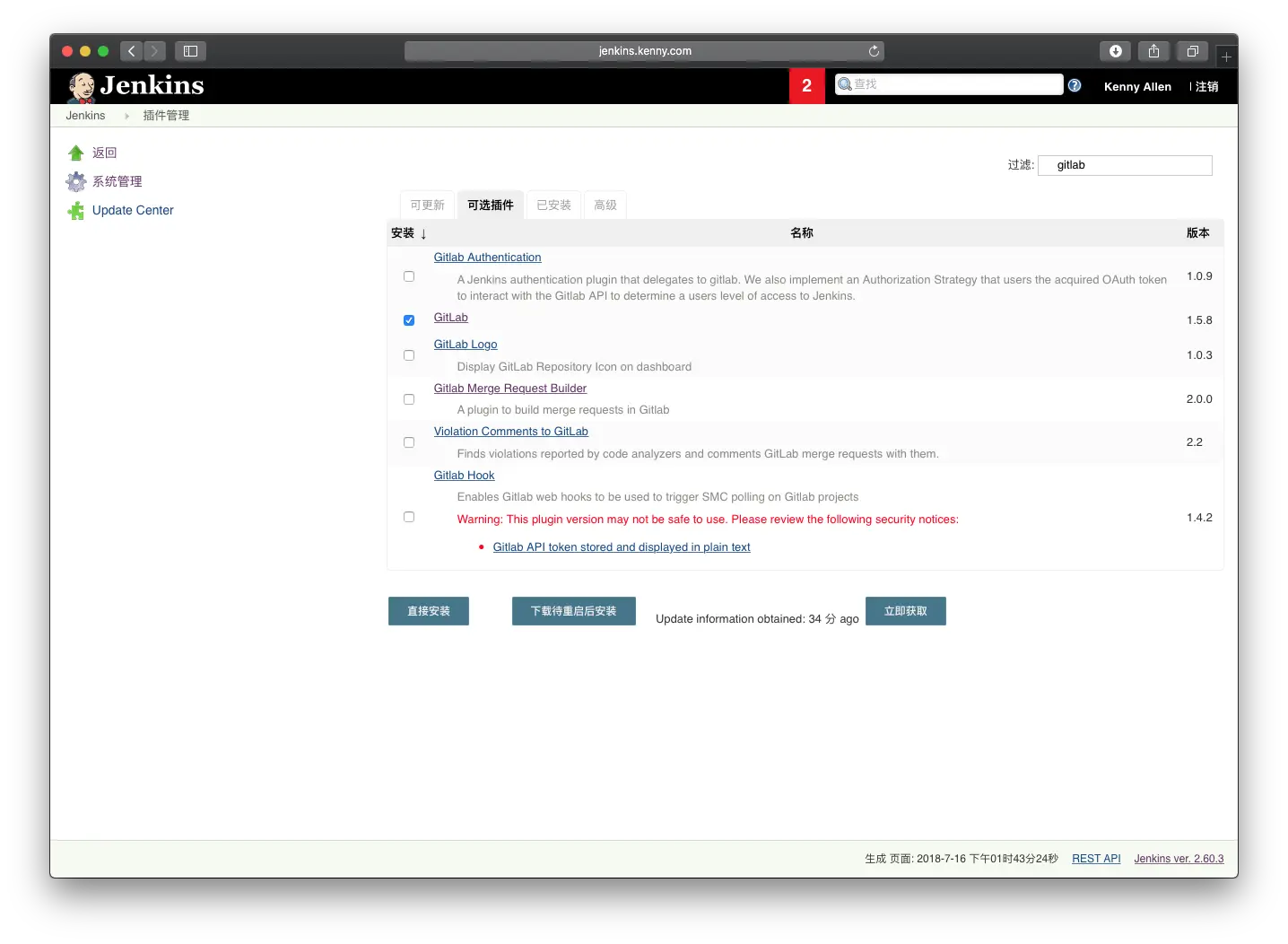Go forward with Safari forward arrow
Viewport: 1288px width, 944px height.
[x=155, y=51]
